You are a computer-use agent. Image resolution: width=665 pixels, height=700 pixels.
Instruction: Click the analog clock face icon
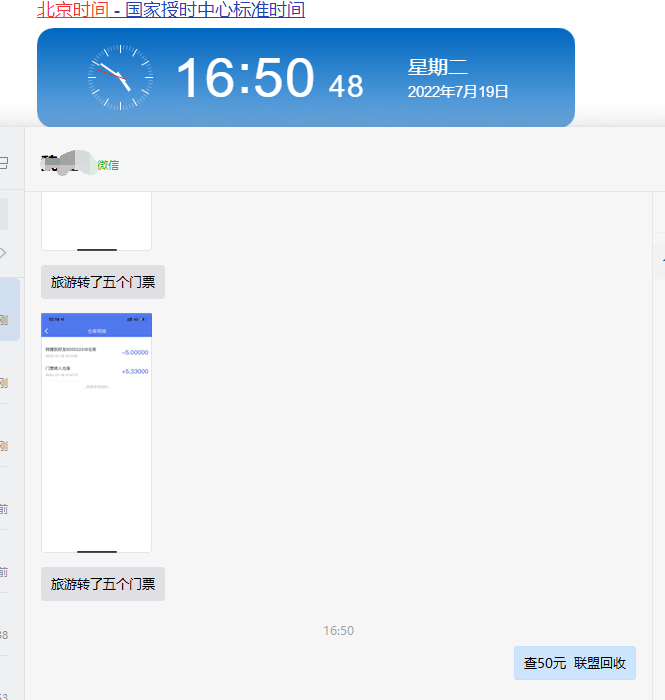click(120, 77)
